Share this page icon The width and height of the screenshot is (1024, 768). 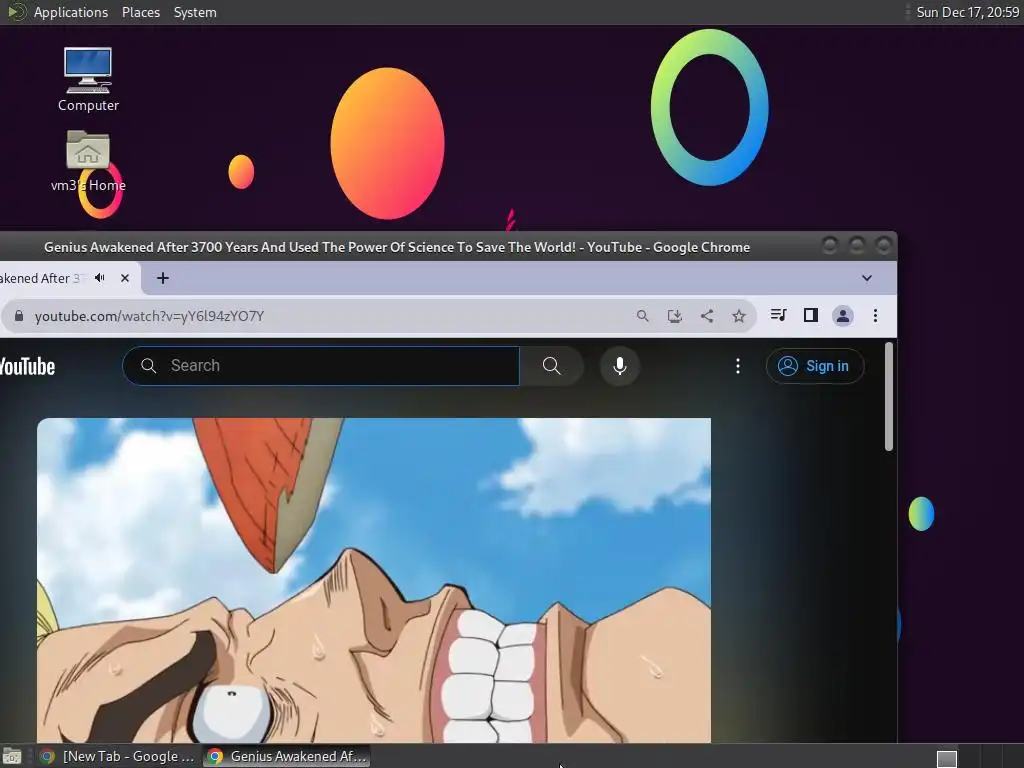click(x=707, y=316)
